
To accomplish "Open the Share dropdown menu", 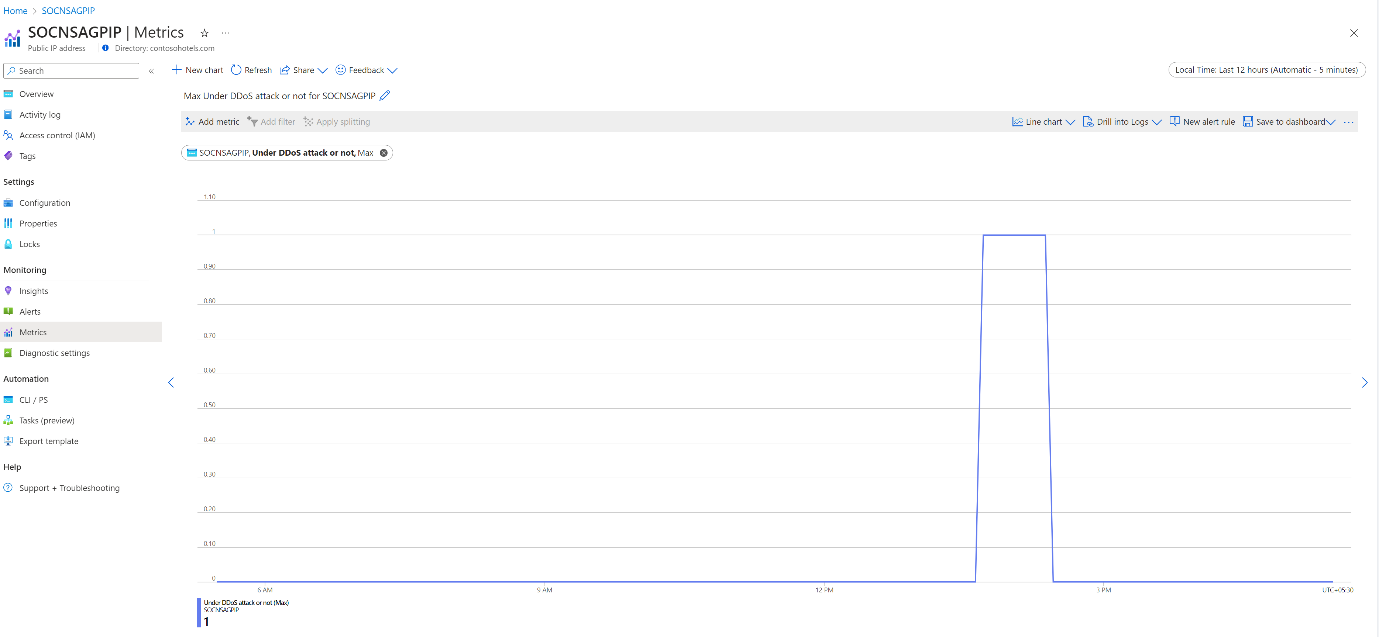I will pos(303,70).
